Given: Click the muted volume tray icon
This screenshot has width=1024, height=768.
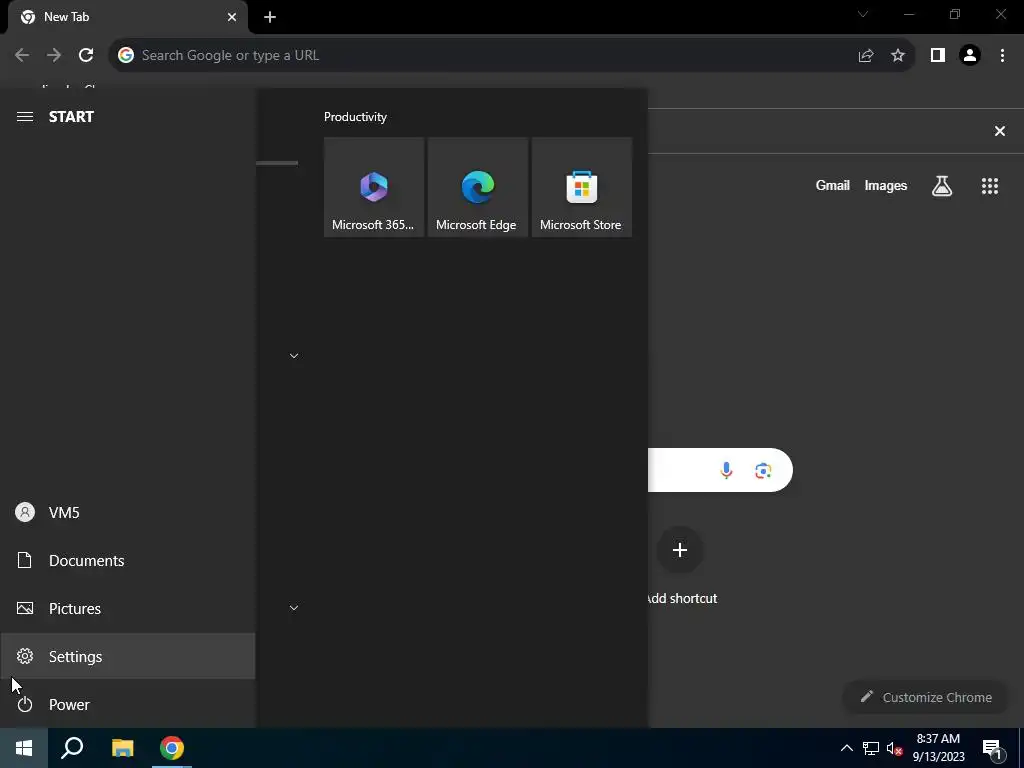Looking at the screenshot, I should [x=894, y=748].
